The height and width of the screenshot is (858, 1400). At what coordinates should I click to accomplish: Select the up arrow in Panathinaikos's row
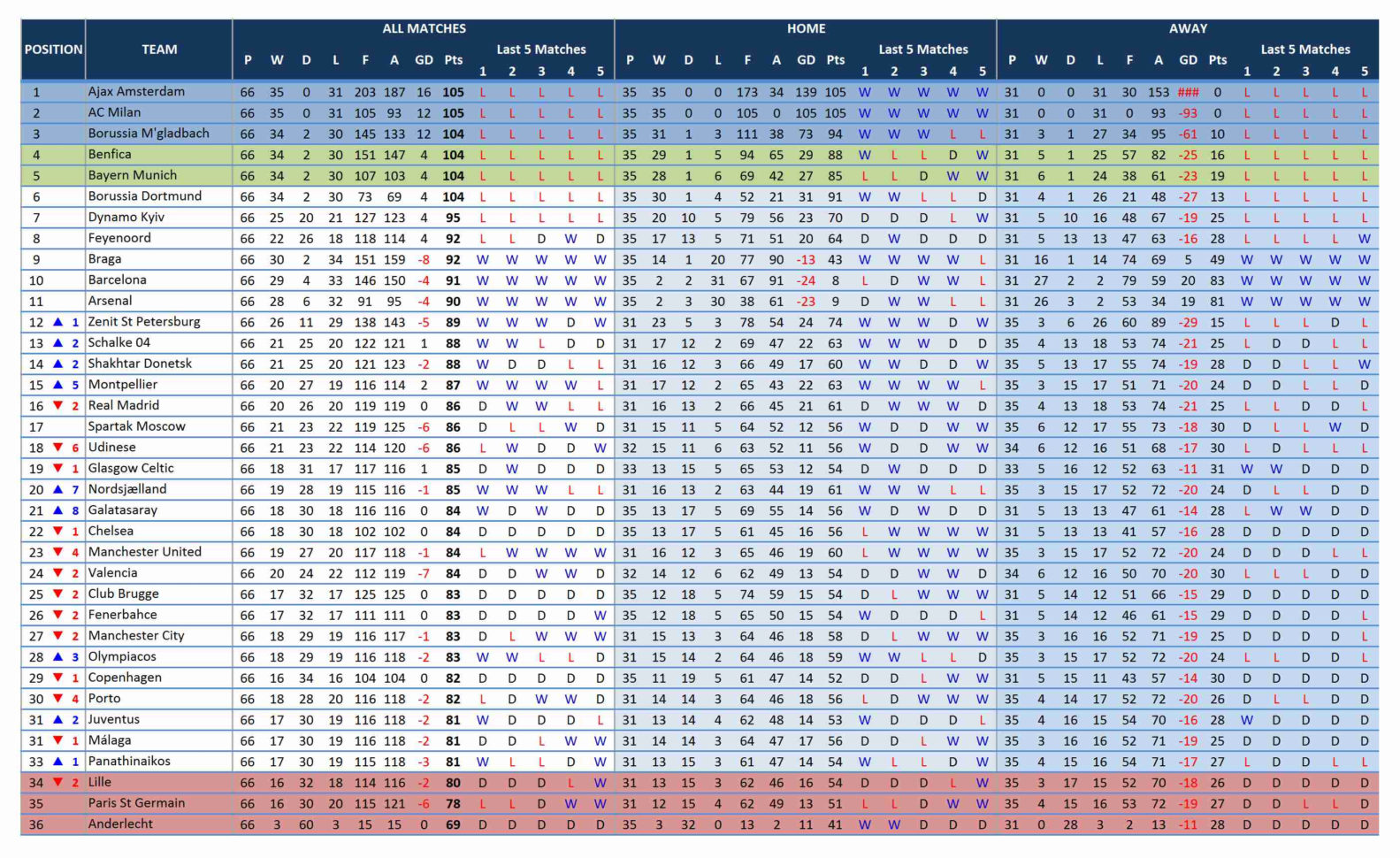point(57,762)
